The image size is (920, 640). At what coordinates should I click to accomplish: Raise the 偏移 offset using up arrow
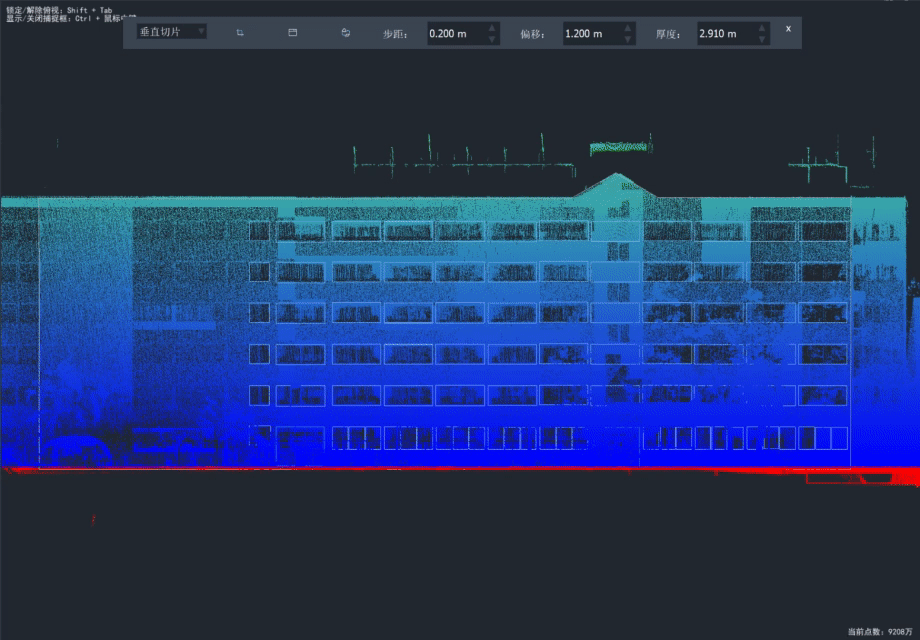click(629, 28)
